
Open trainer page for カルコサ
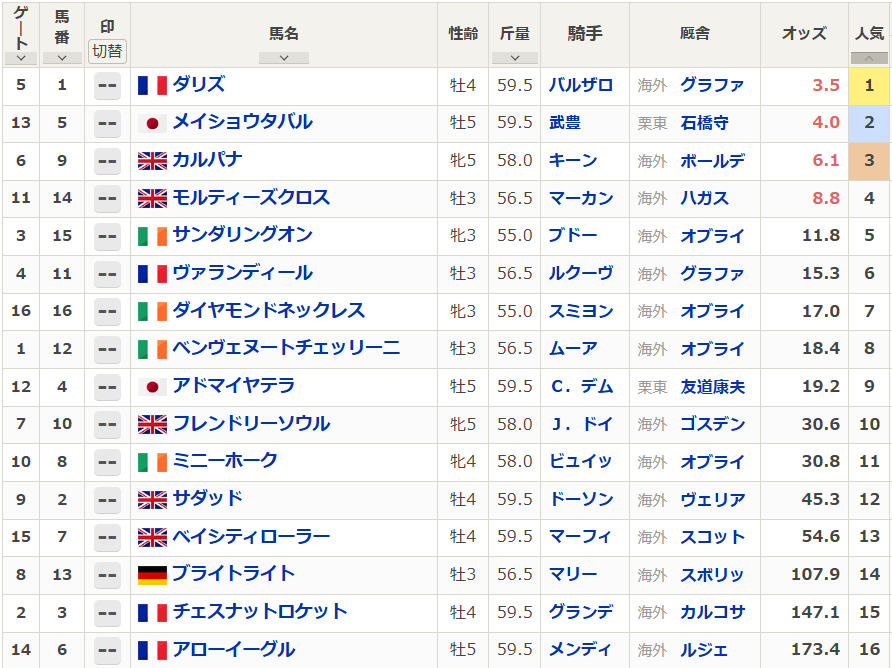click(713, 612)
